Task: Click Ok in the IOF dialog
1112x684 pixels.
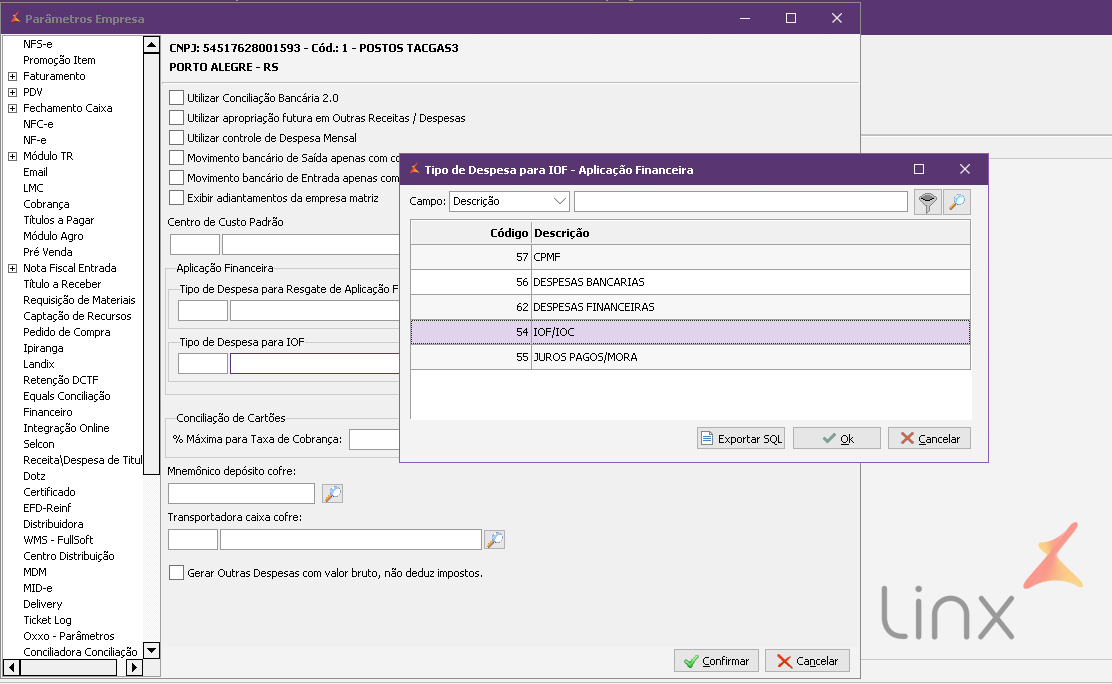Action: [x=837, y=438]
